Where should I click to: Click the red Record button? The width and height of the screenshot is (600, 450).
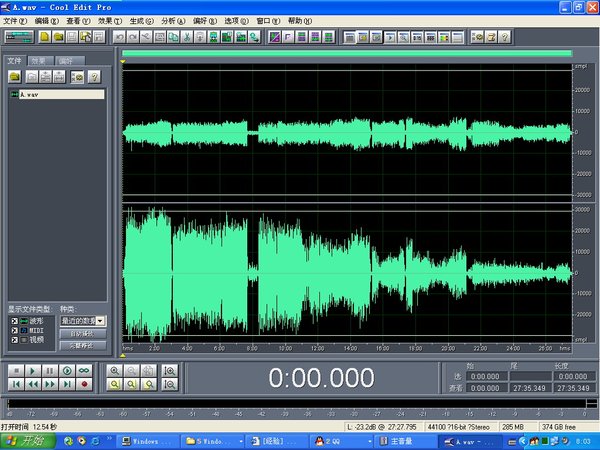tap(84, 384)
